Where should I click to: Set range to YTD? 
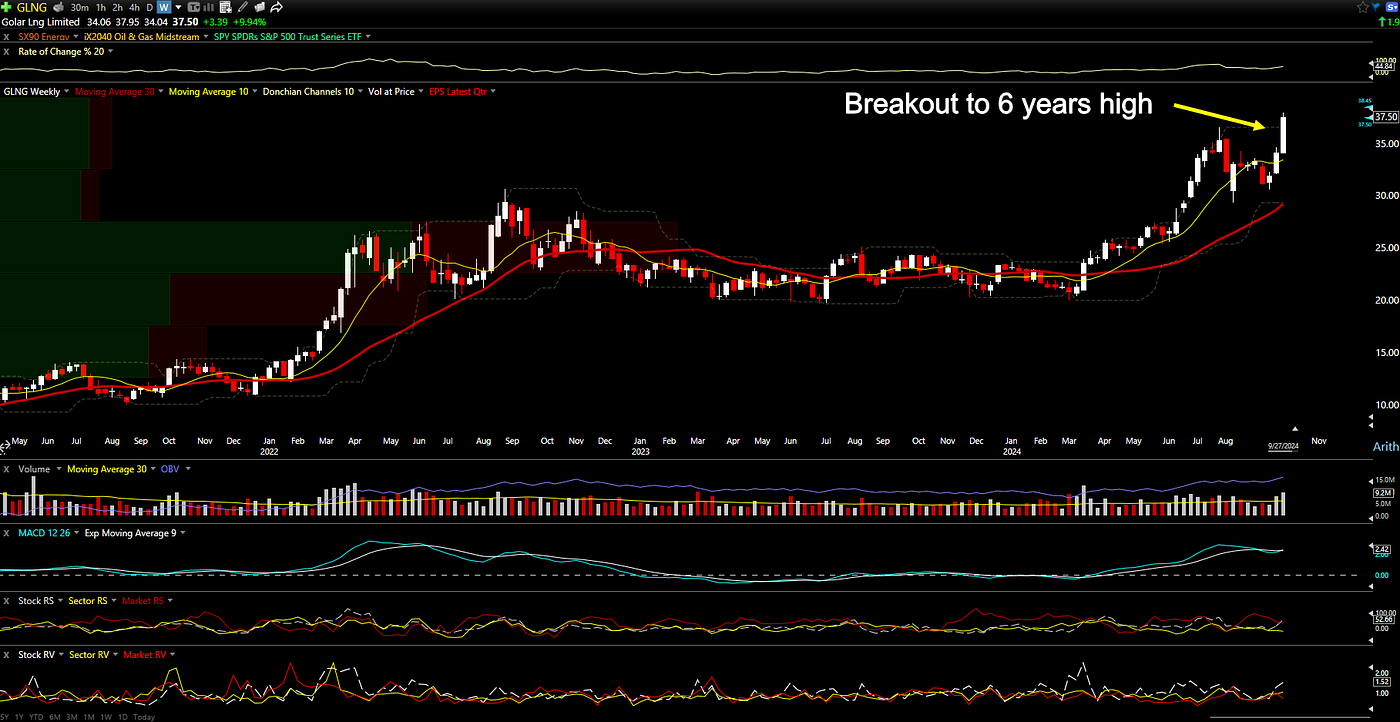[x=36, y=717]
